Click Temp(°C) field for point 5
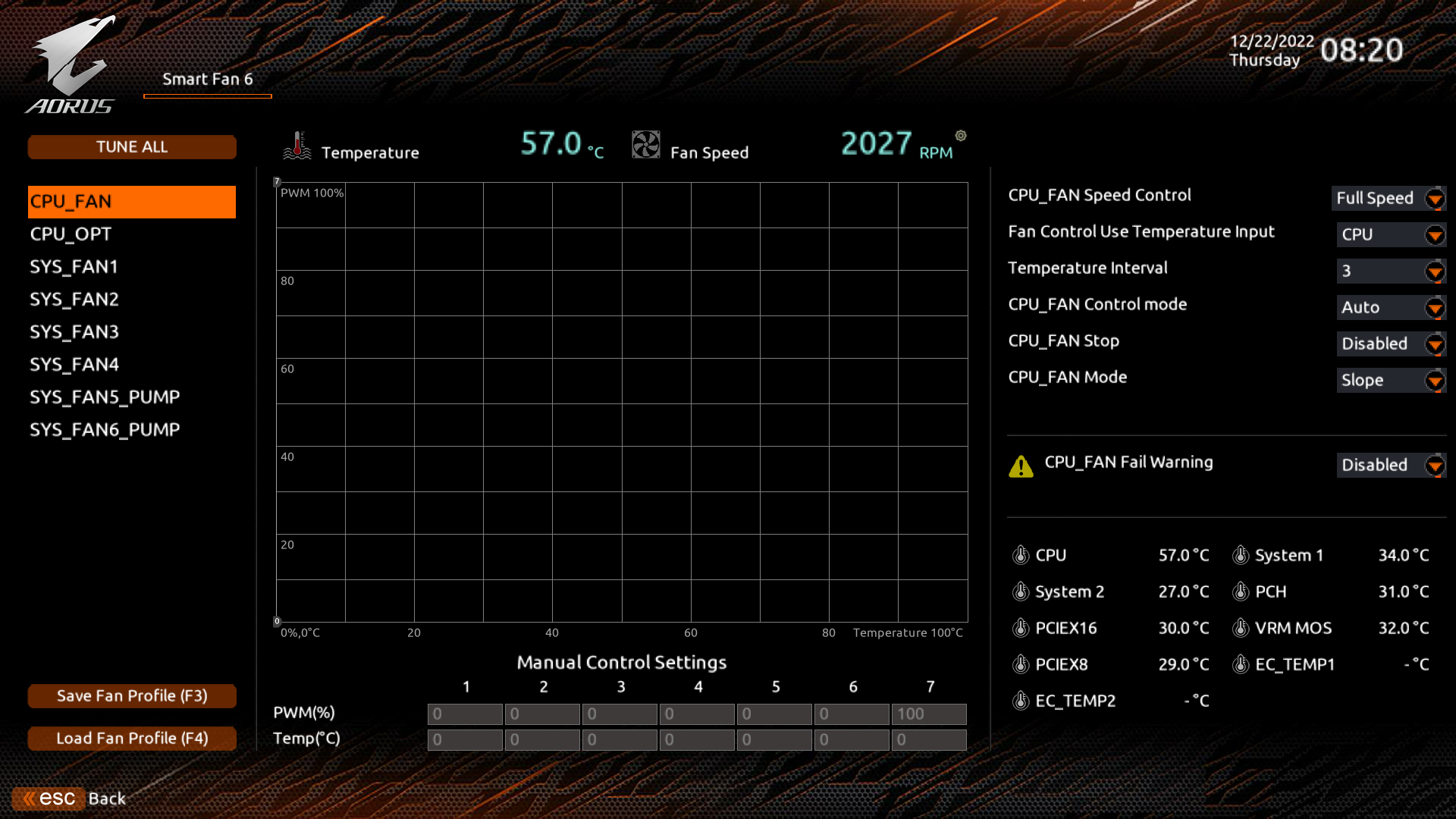The image size is (1456, 819). point(775,740)
